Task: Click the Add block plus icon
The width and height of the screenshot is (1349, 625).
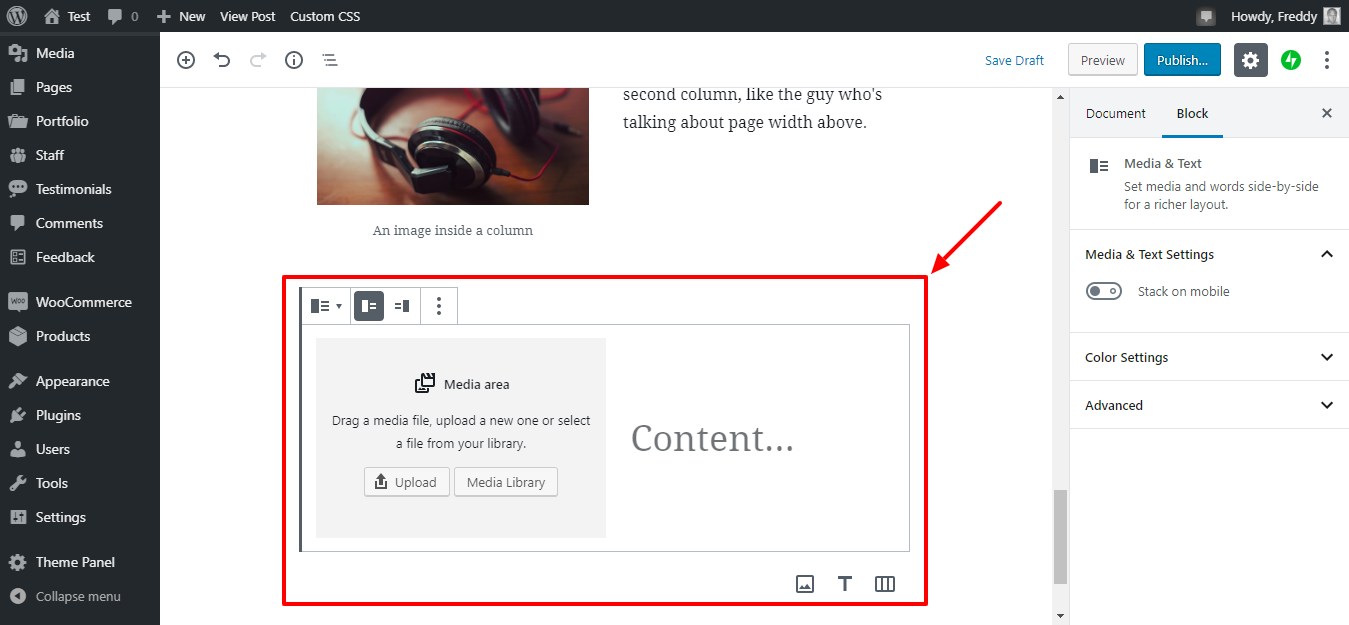Action: tap(186, 60)
